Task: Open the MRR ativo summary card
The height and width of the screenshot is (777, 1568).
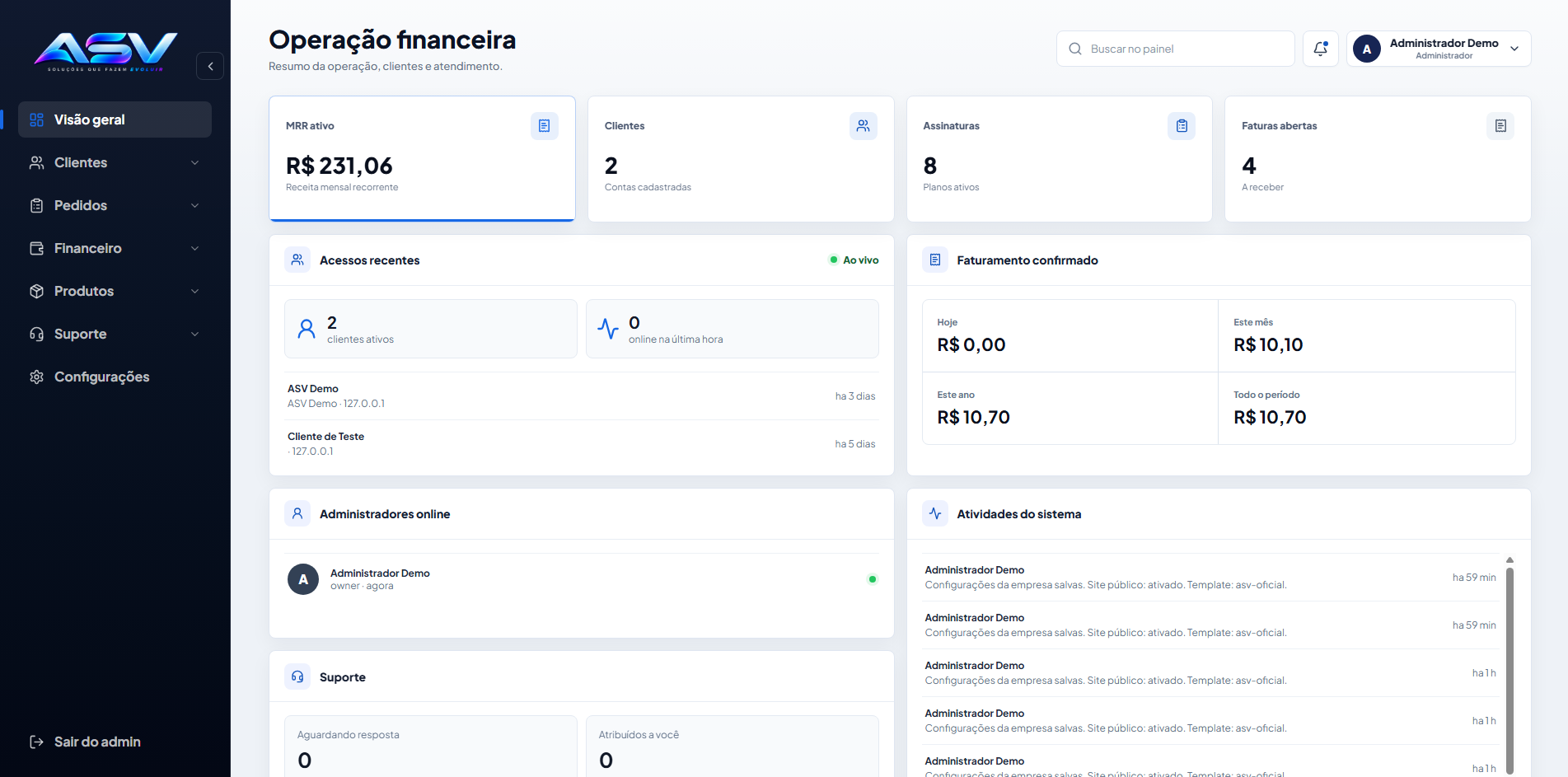Action: 422,159
